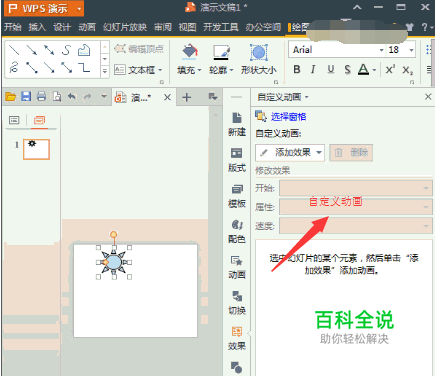435x376 pixels.
Task: Click the disabled Delete effect button
Action: coord(351,153)
